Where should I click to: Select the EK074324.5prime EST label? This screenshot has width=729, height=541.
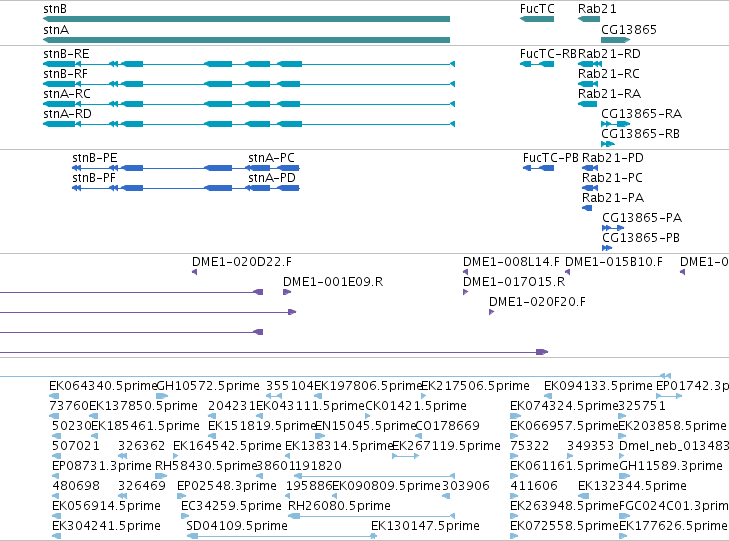tap(564, 406)
